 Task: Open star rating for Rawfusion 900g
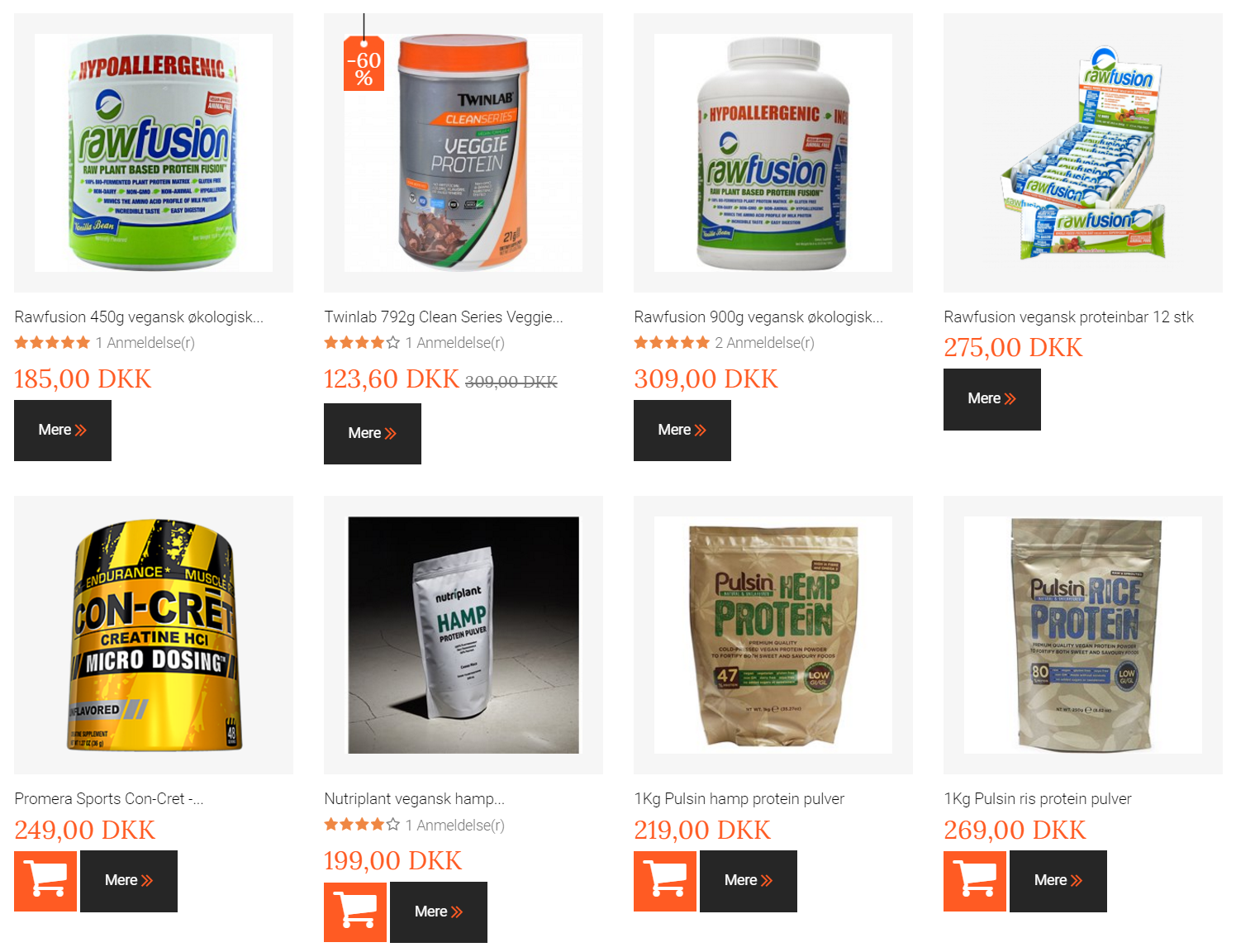pos(672,342)
